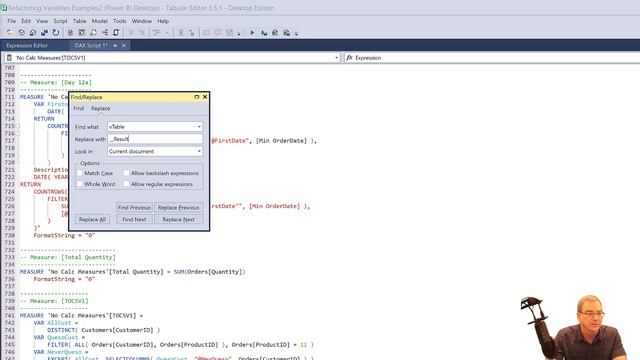Click the blue save-to-model toolbar icon
This screenshot has width=640, height=360.
44,33
